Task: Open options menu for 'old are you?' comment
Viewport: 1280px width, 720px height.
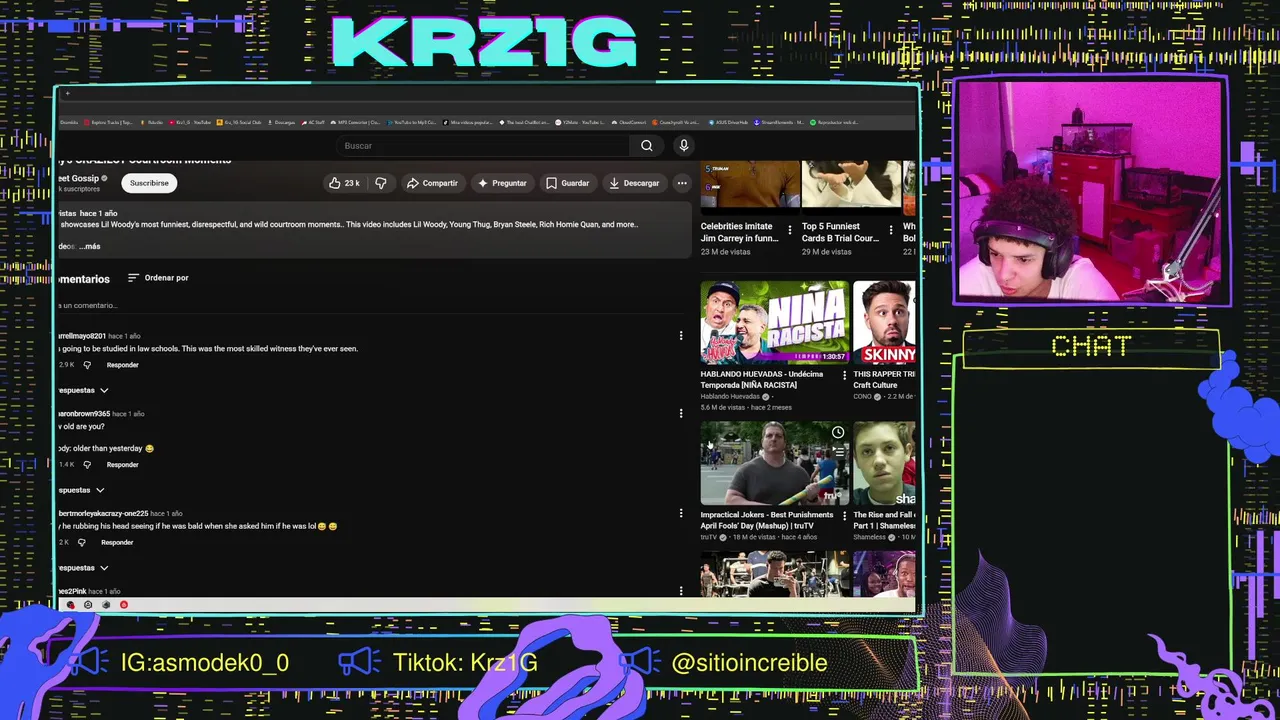Action: (681, 413)
